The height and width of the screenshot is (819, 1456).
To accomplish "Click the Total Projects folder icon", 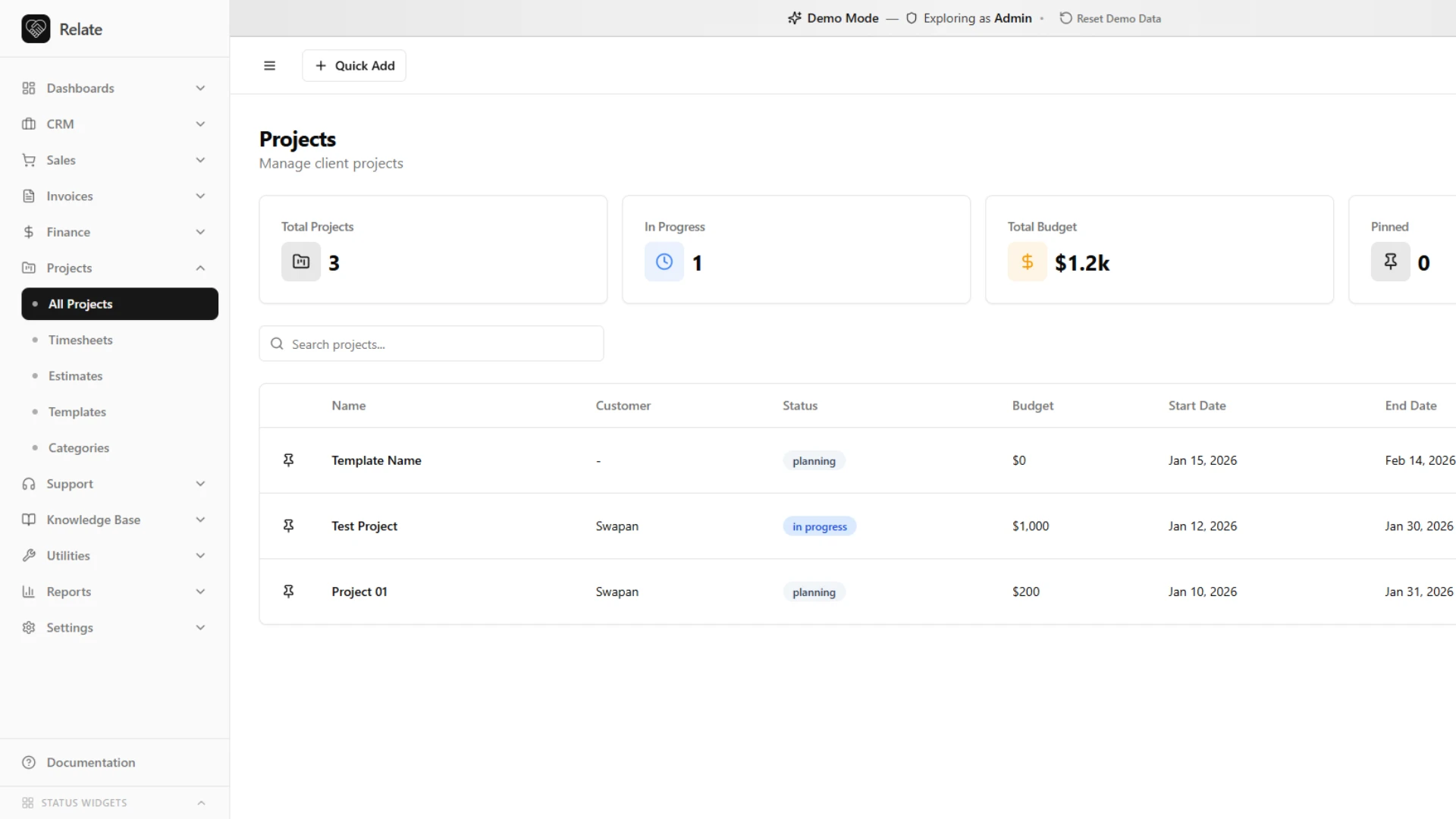I will click(x=301, y=262).
